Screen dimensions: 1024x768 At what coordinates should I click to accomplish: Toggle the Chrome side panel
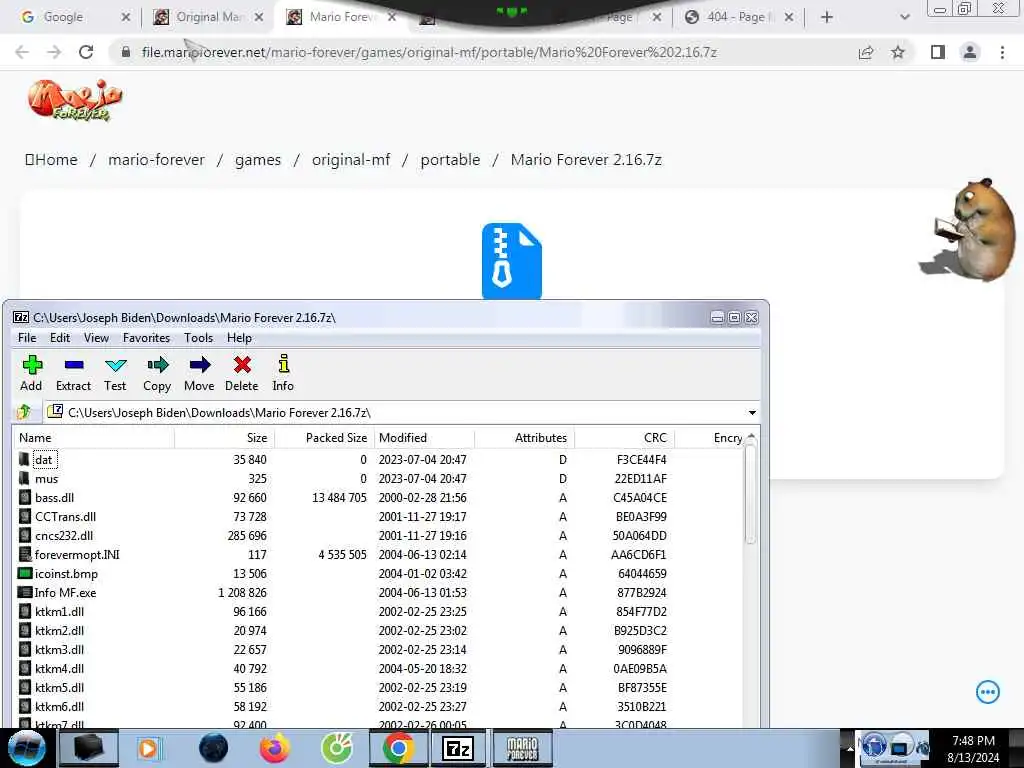[x=938, y=52]
